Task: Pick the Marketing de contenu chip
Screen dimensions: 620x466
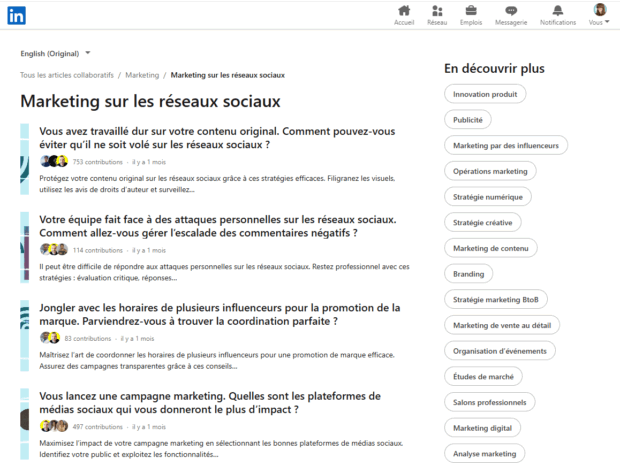Action: 491,248
